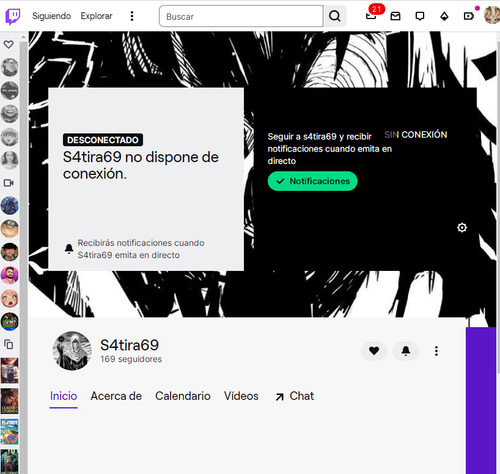Click the pink-haired anime face avatar in sidebar
This screenshot has height=474, width=500.
[10, 298]
